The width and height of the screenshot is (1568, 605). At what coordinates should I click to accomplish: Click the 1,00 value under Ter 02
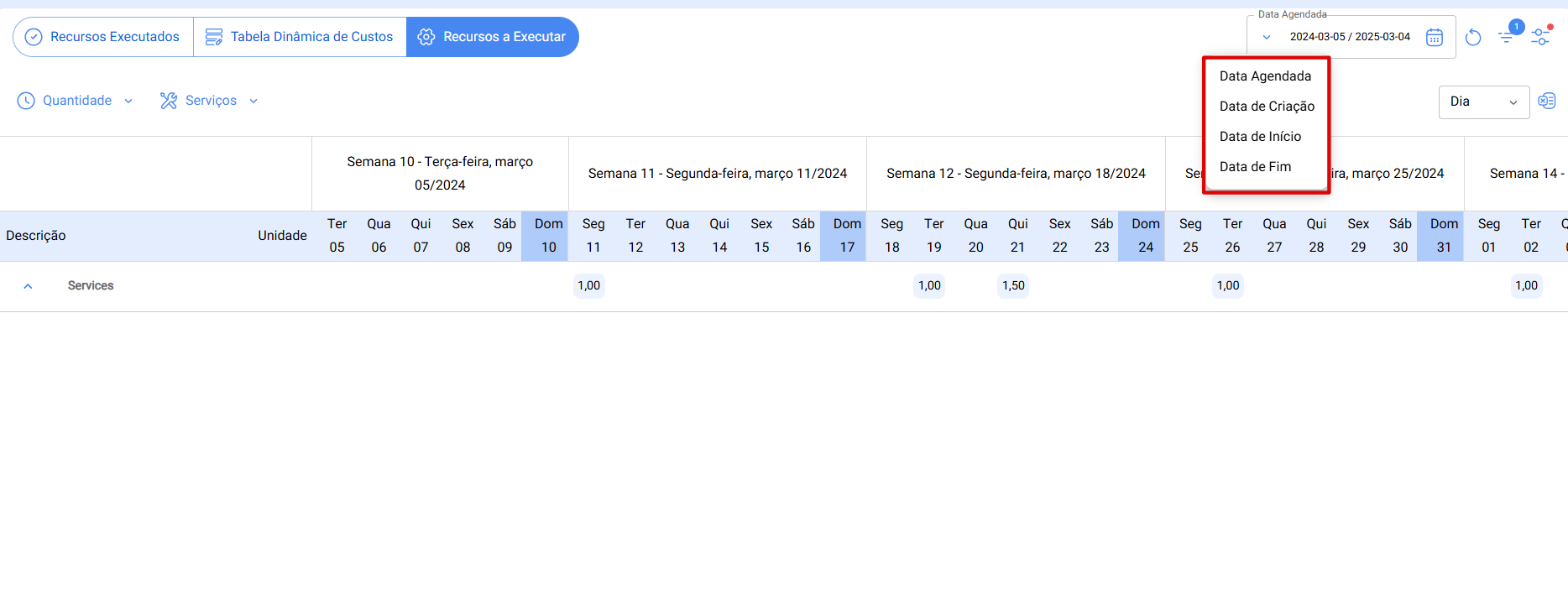(x=1526, y=286)
